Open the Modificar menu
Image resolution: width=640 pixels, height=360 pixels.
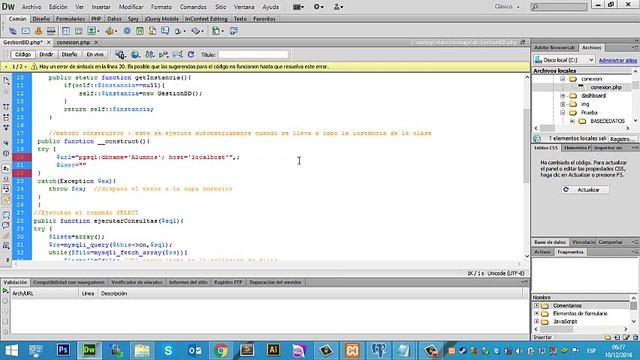[x=131, y=7]
